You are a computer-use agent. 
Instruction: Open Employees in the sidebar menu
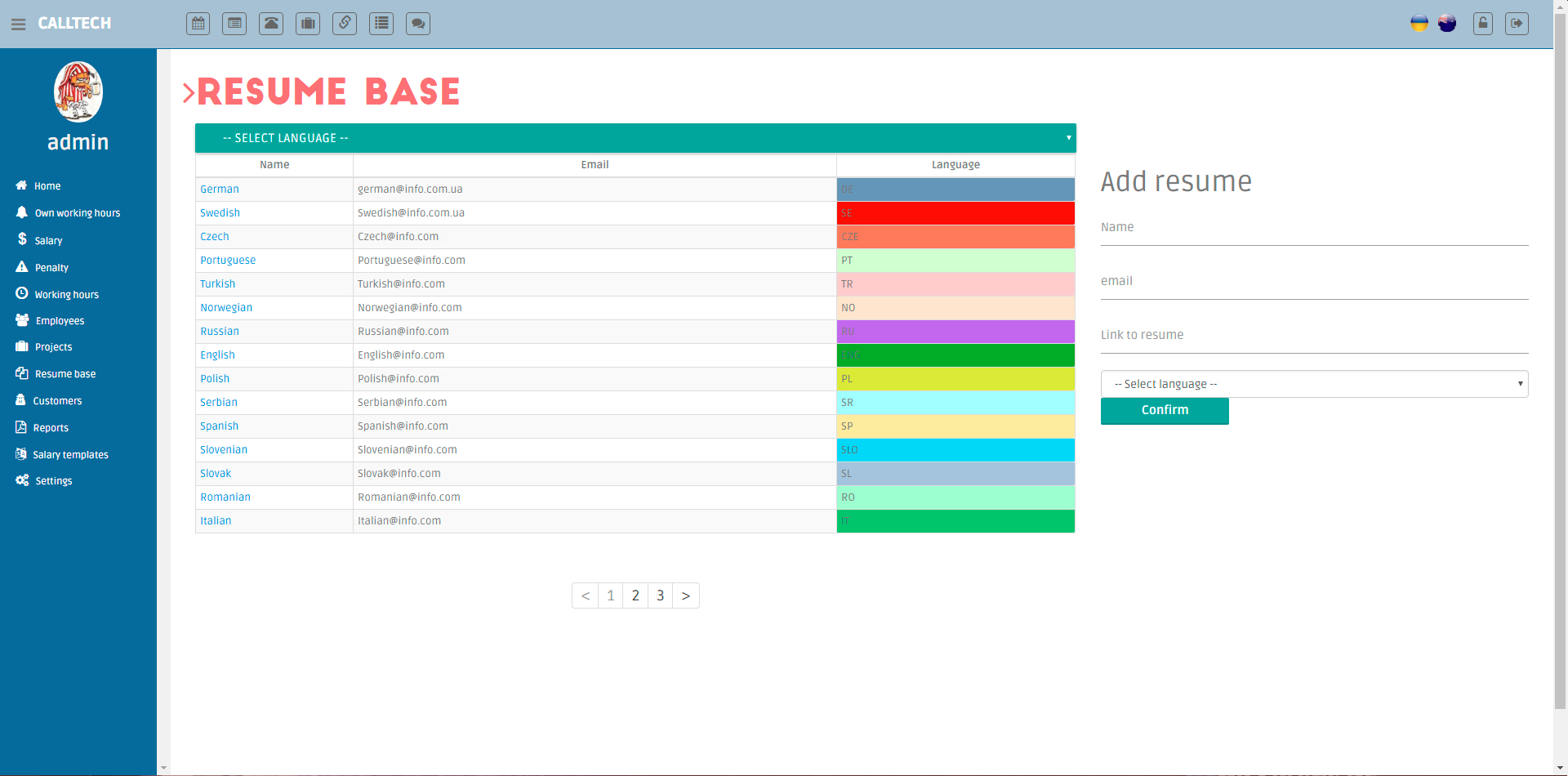click(60, 321)
